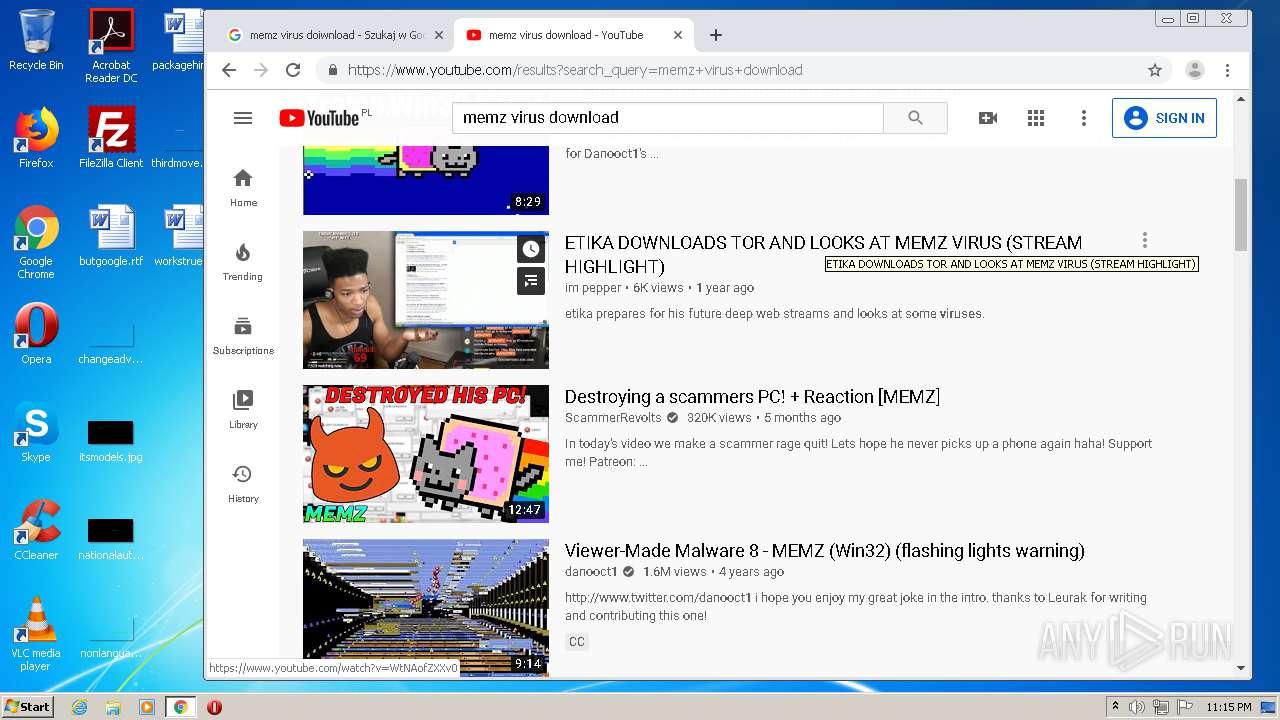1280x720 pixels.
Task: Switch to the Google search tab
Action: point(335,35)
